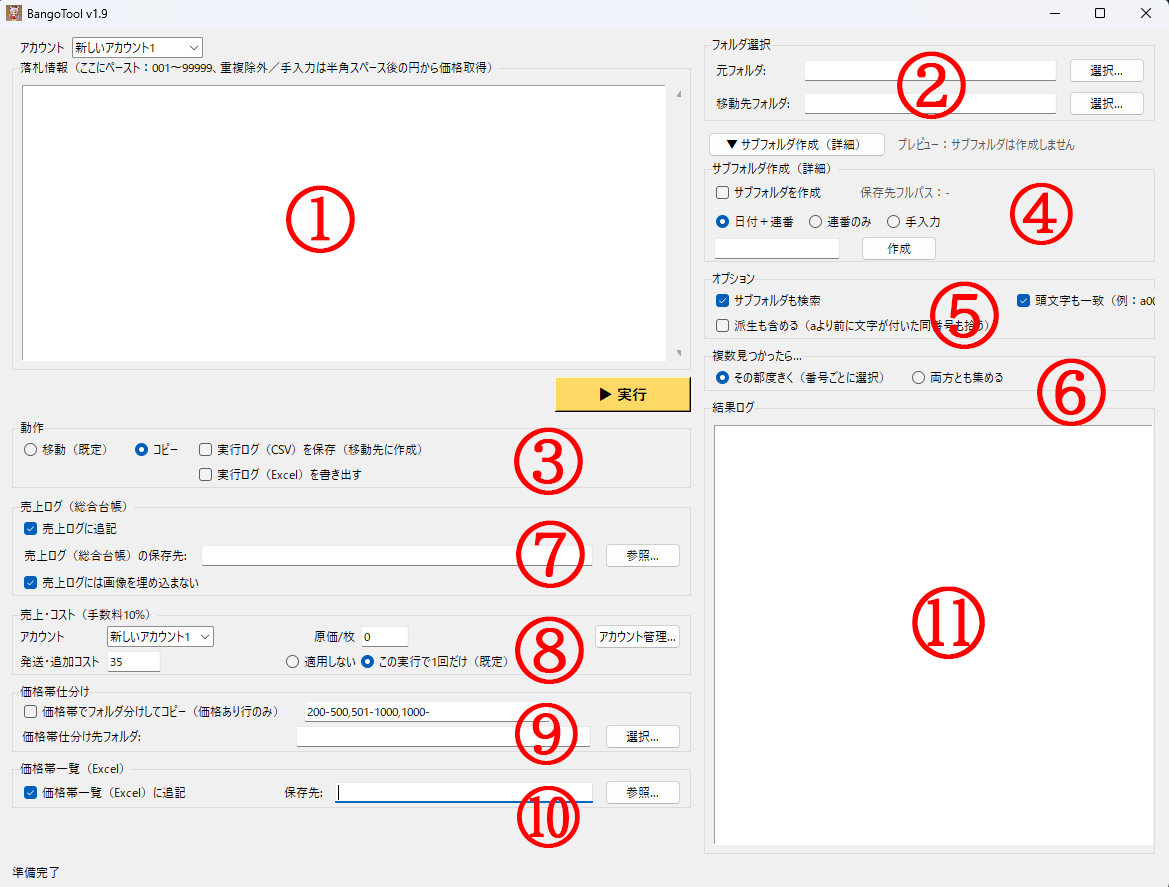Open the アカウント dropdown in 売上・コスト
Screen dimensions: 1169x887
pyautogui.click(x=160, y=637)
